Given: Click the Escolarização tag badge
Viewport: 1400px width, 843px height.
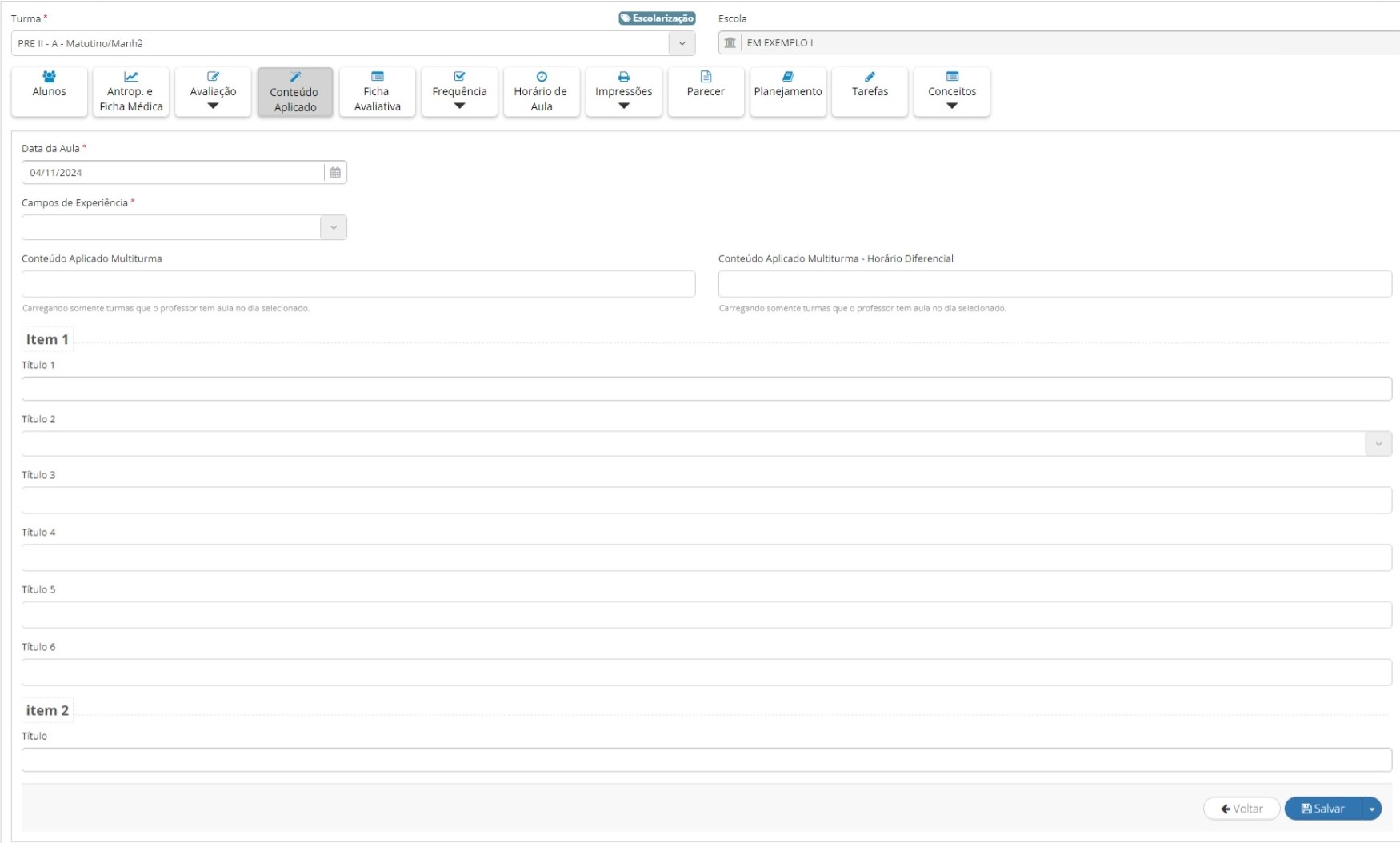Looking at the screenshot, I should tap(657, 18).
